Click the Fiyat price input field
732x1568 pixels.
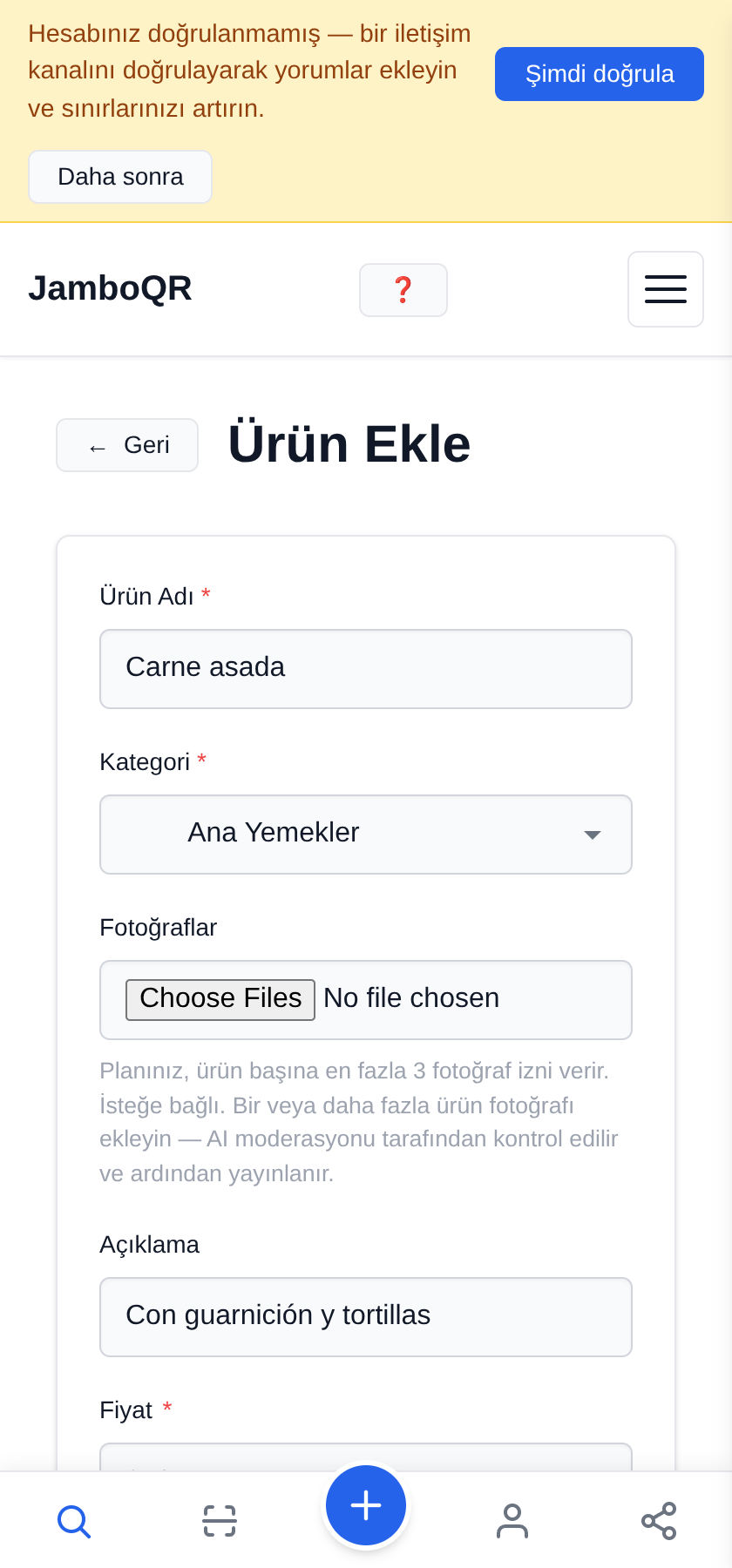(366, 1457)
